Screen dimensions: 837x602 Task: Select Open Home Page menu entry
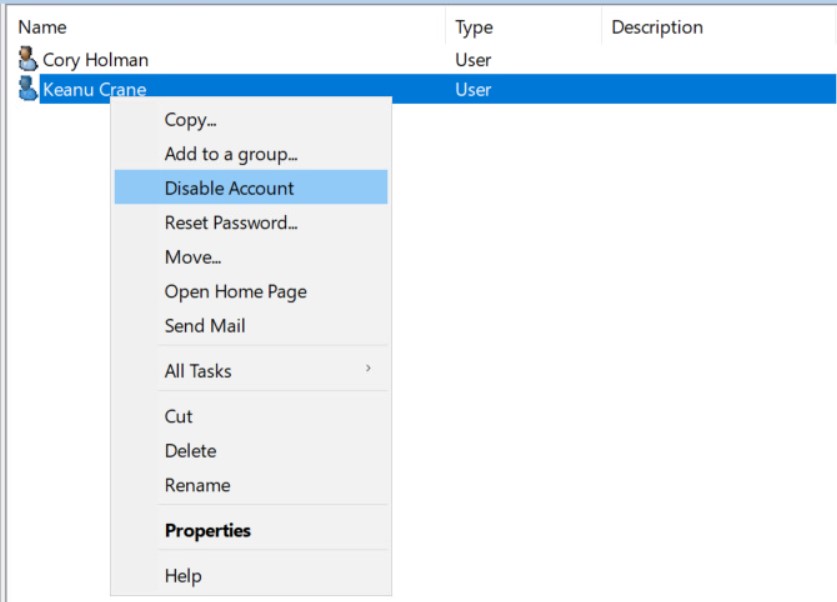pos(235,292)
